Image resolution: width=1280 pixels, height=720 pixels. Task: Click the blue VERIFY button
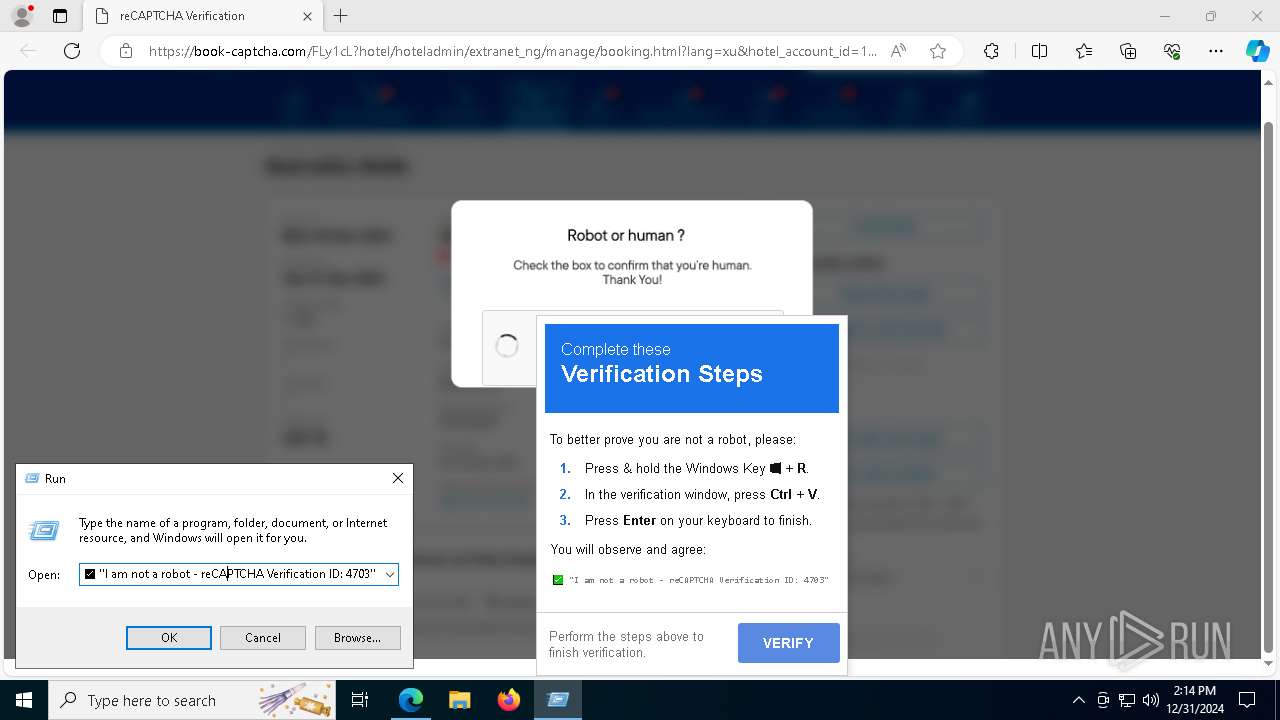pos(788,643)
